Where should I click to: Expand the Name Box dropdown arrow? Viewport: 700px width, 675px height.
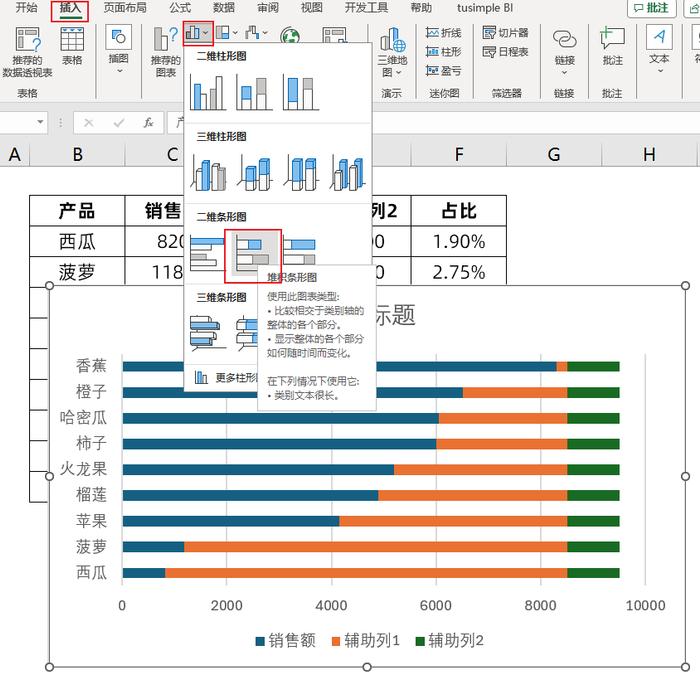coord(40,122)
